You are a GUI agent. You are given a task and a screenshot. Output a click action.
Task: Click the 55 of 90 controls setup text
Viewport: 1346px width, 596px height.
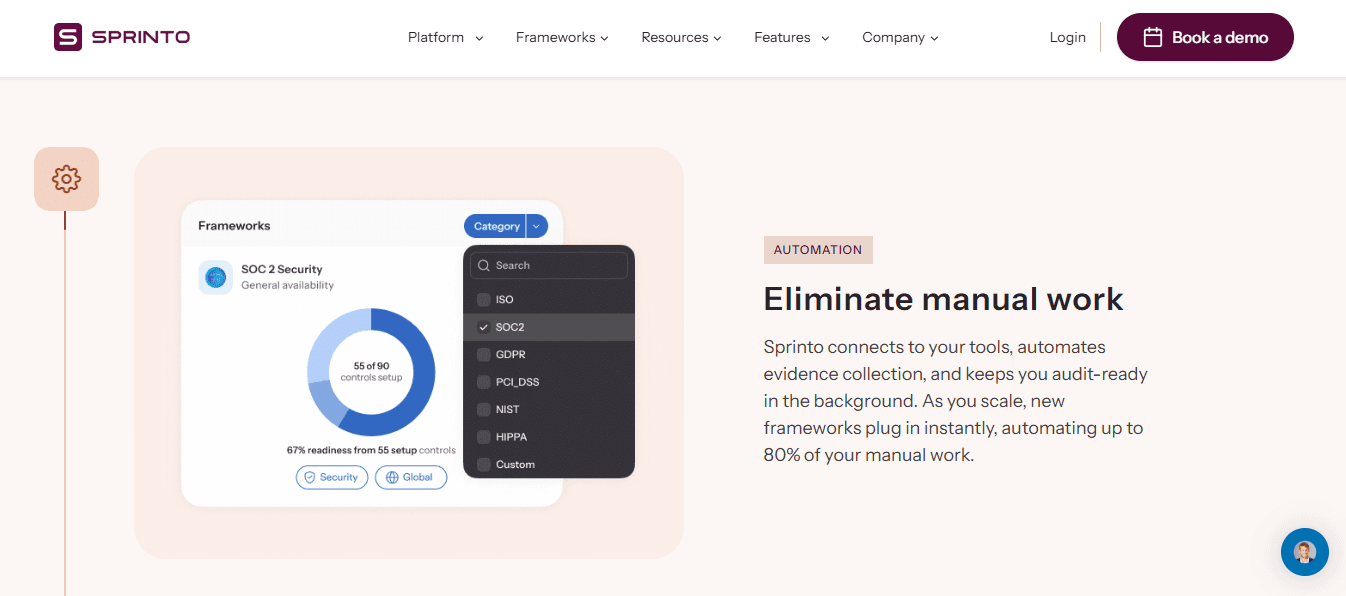[x=371, y=372]
